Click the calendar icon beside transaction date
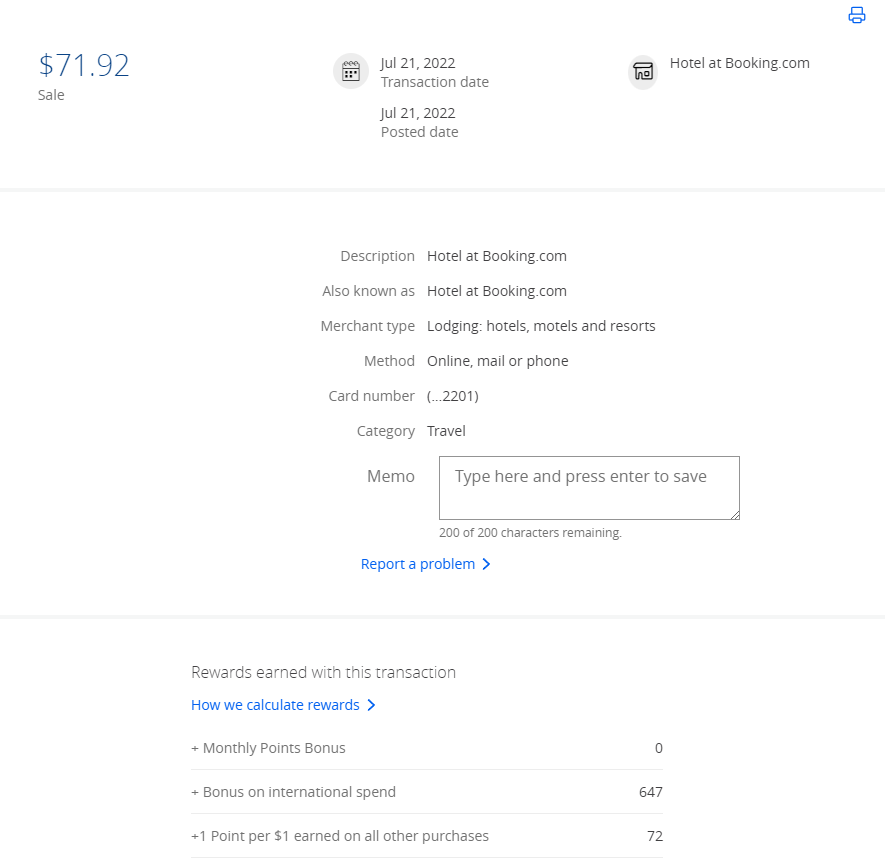 [351, 71]
